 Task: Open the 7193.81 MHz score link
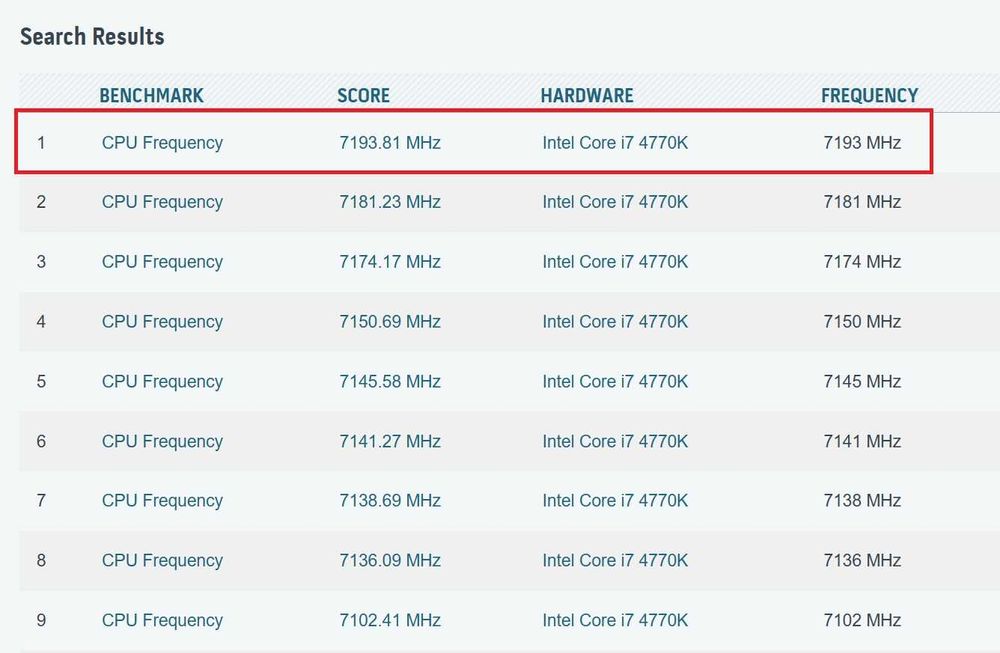tap(390, 142)
